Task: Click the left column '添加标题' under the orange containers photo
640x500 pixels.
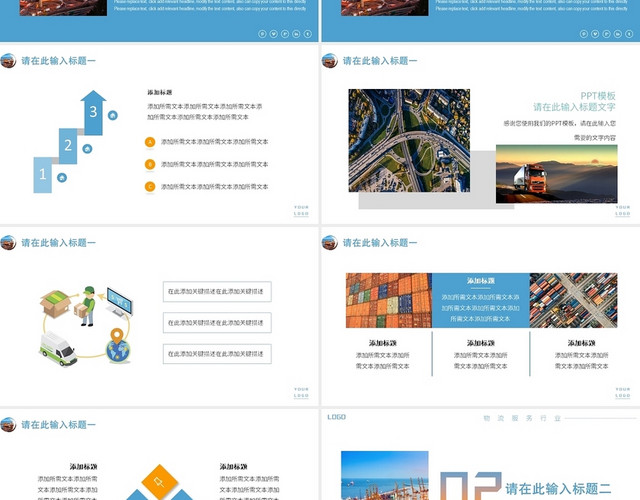Action: pyautogui.click(x=383, y=343)
